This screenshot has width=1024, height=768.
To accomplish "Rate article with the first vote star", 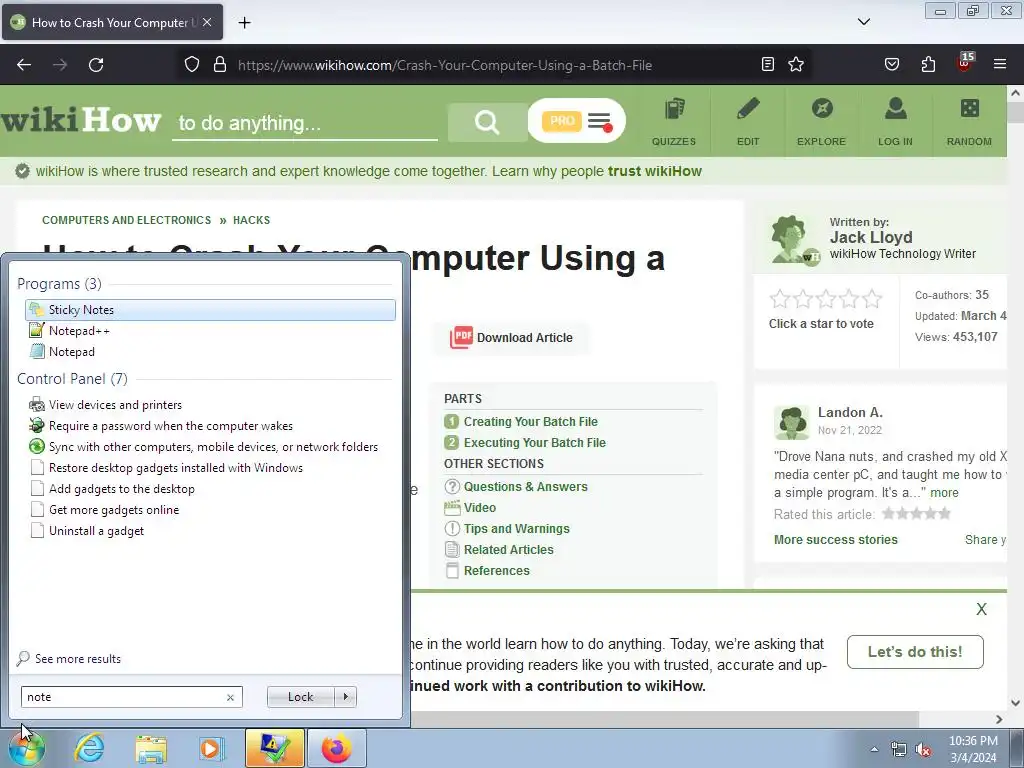I will (780, 299).
